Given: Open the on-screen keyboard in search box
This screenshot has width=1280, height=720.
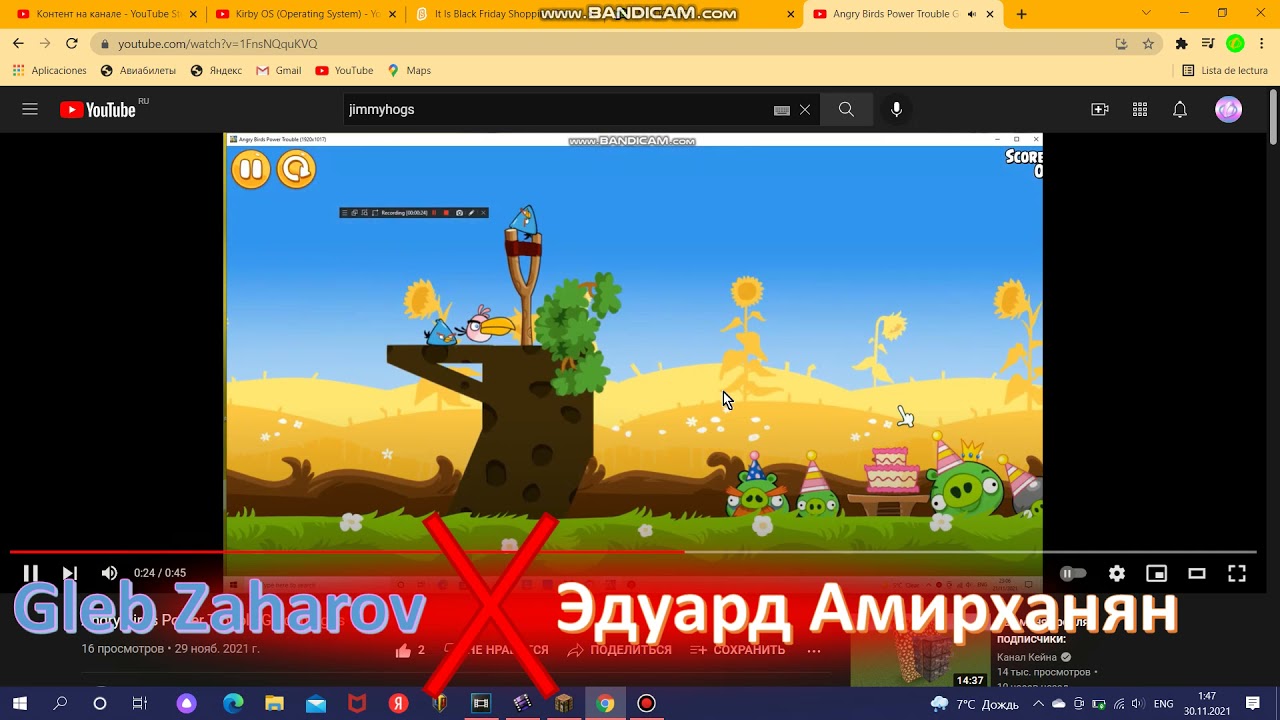Looking at the screenshot, I should point(782,110).
